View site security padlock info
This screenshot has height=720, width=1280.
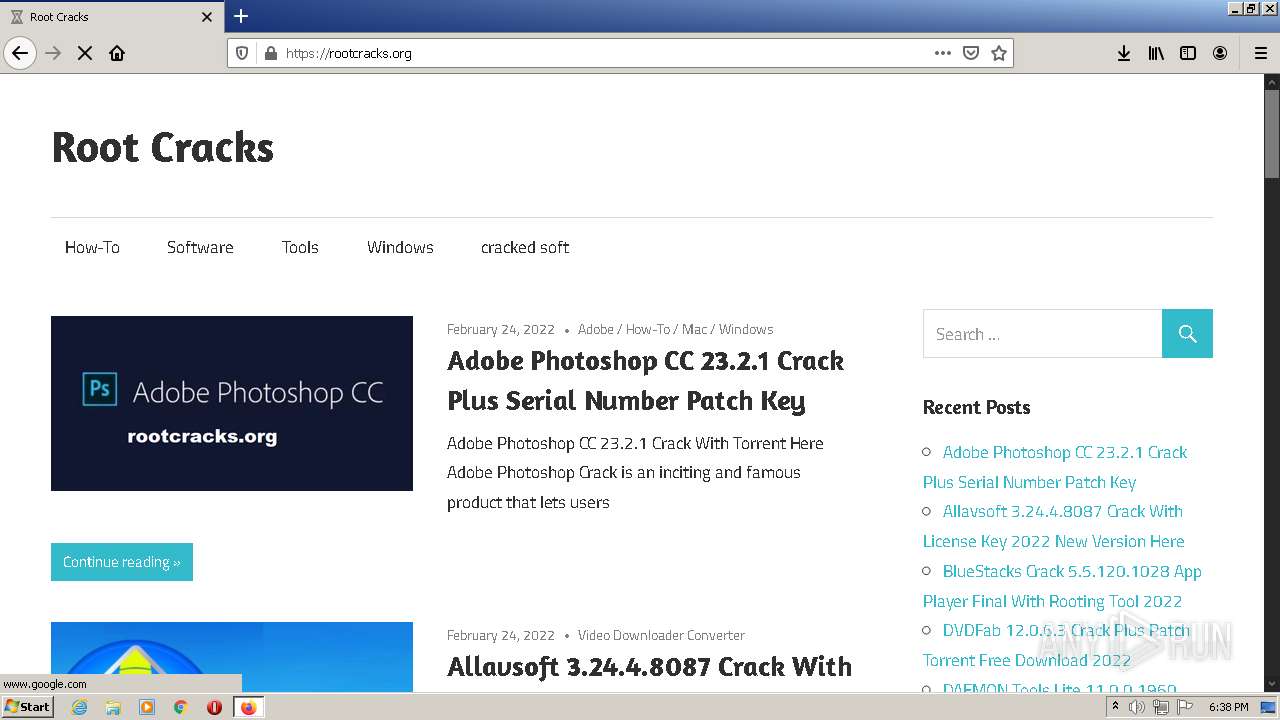click(x=270, y=53)
